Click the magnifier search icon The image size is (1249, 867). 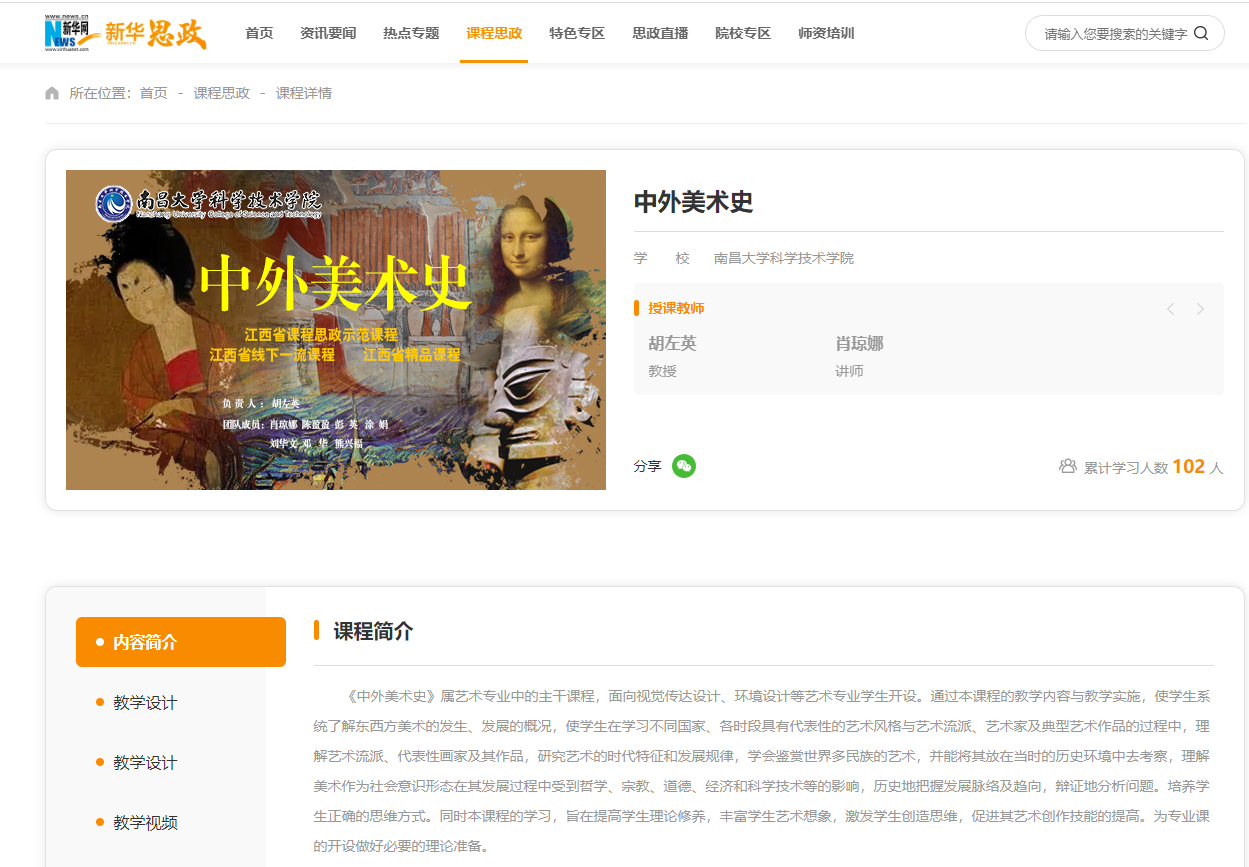click(x=1201, y=33)
